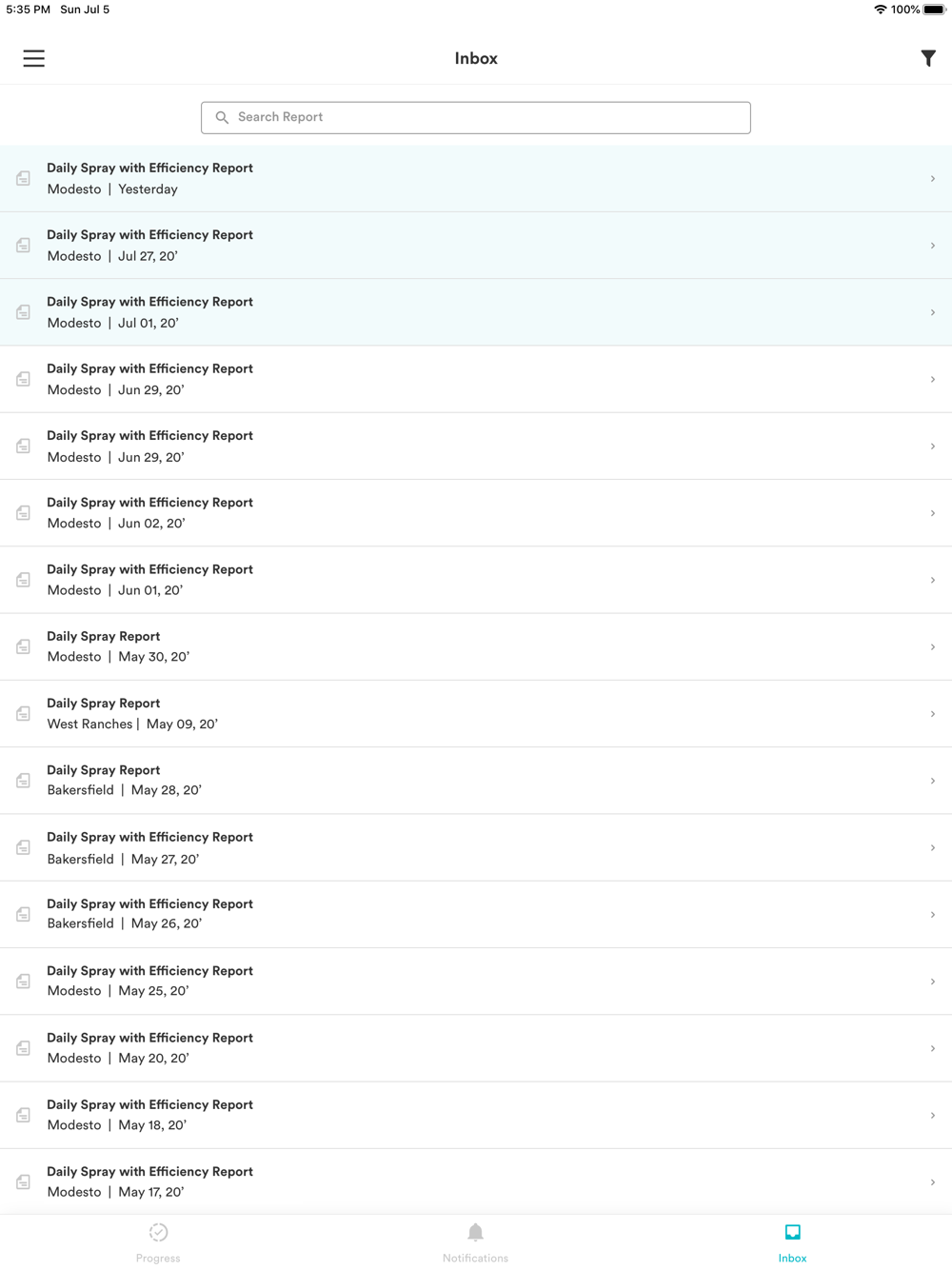Expand chevron for Jul 27 Modesto report

(933, 246)
